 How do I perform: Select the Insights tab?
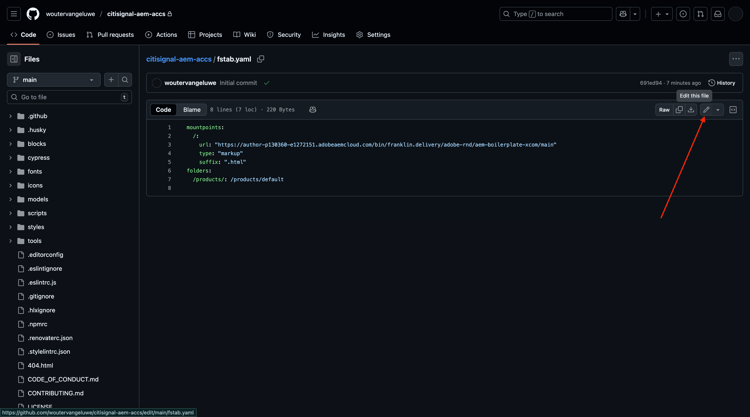(x=329, y=34)
